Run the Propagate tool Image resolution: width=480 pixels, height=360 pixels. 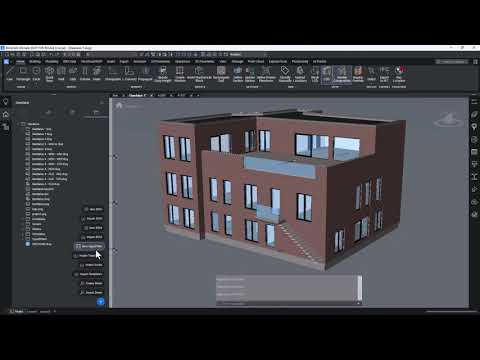click(x=145, y=73)
